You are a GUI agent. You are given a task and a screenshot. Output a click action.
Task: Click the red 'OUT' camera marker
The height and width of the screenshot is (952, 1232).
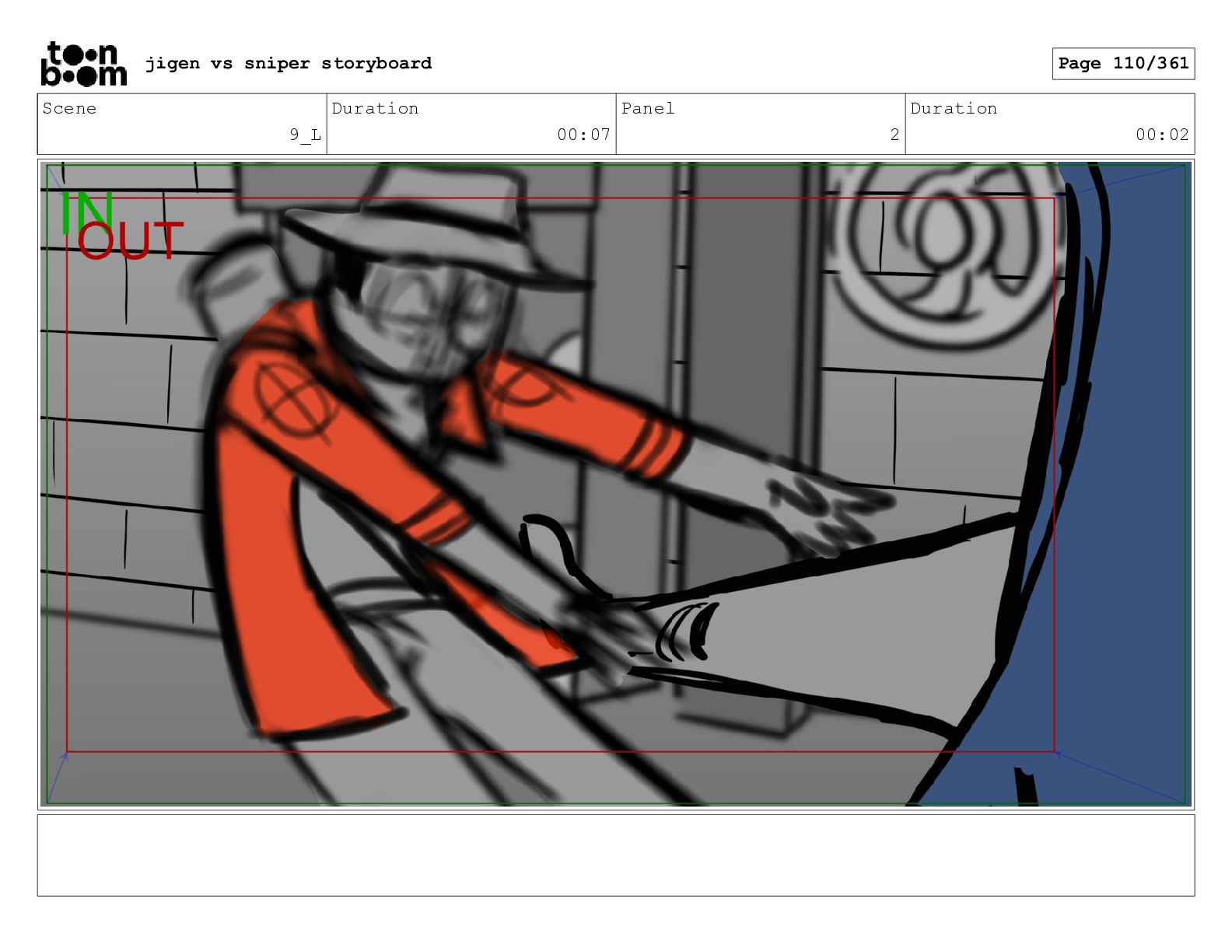pos(130,240)
